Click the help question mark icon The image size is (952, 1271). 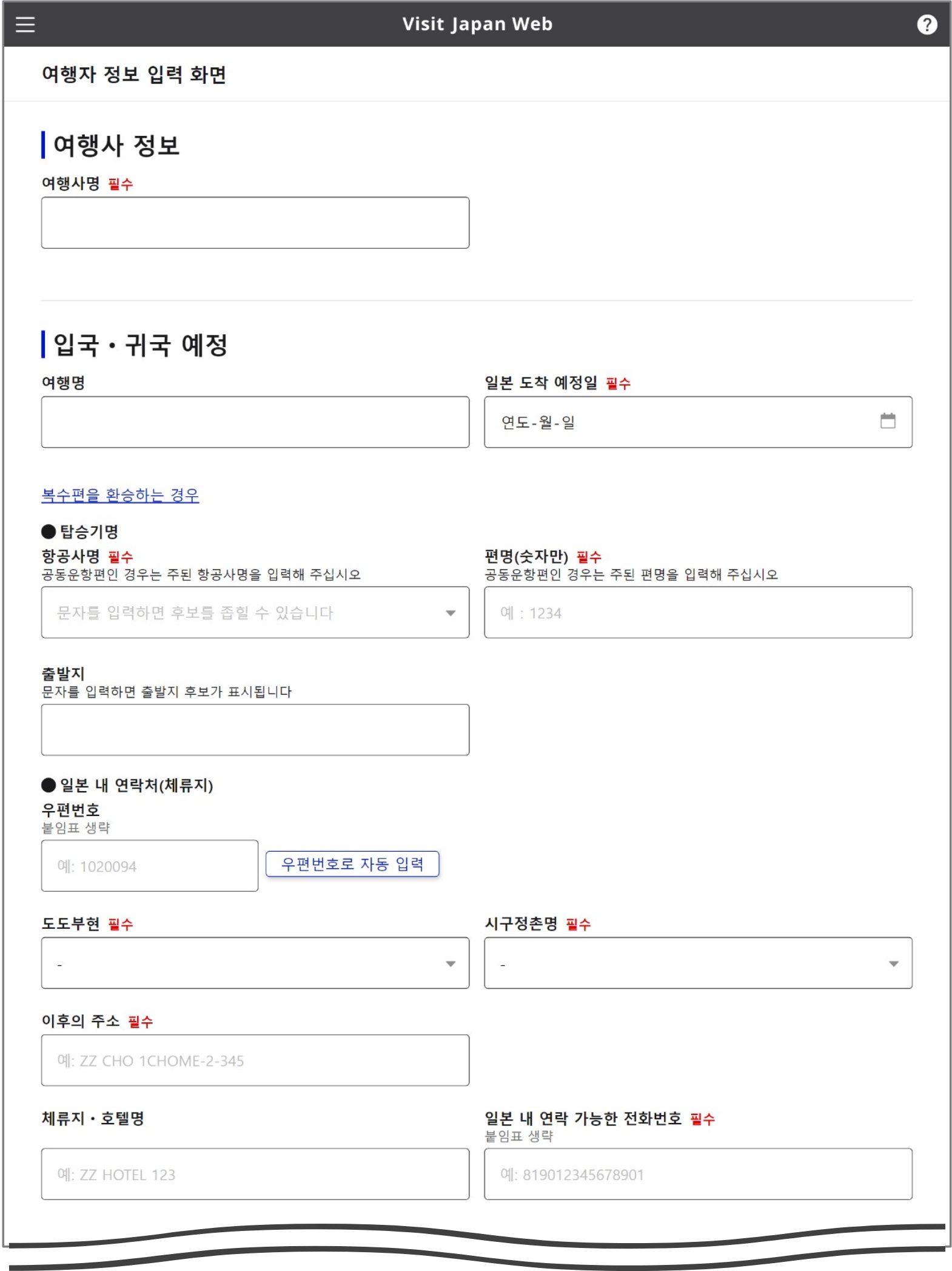point(927,24)
